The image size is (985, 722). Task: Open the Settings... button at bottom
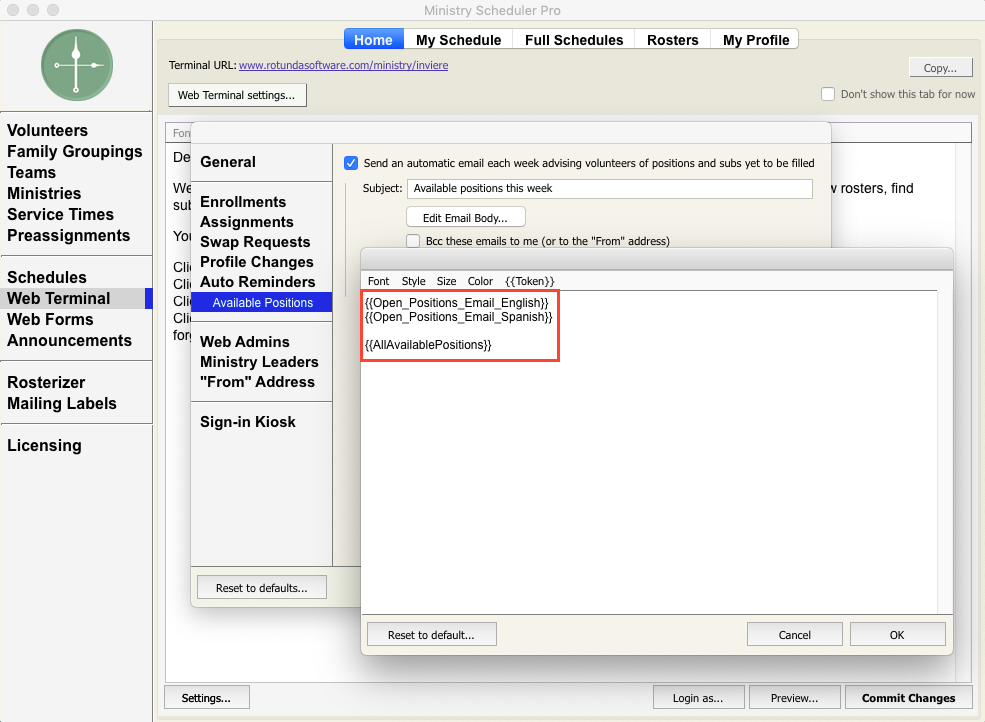[x=206, y=697]
